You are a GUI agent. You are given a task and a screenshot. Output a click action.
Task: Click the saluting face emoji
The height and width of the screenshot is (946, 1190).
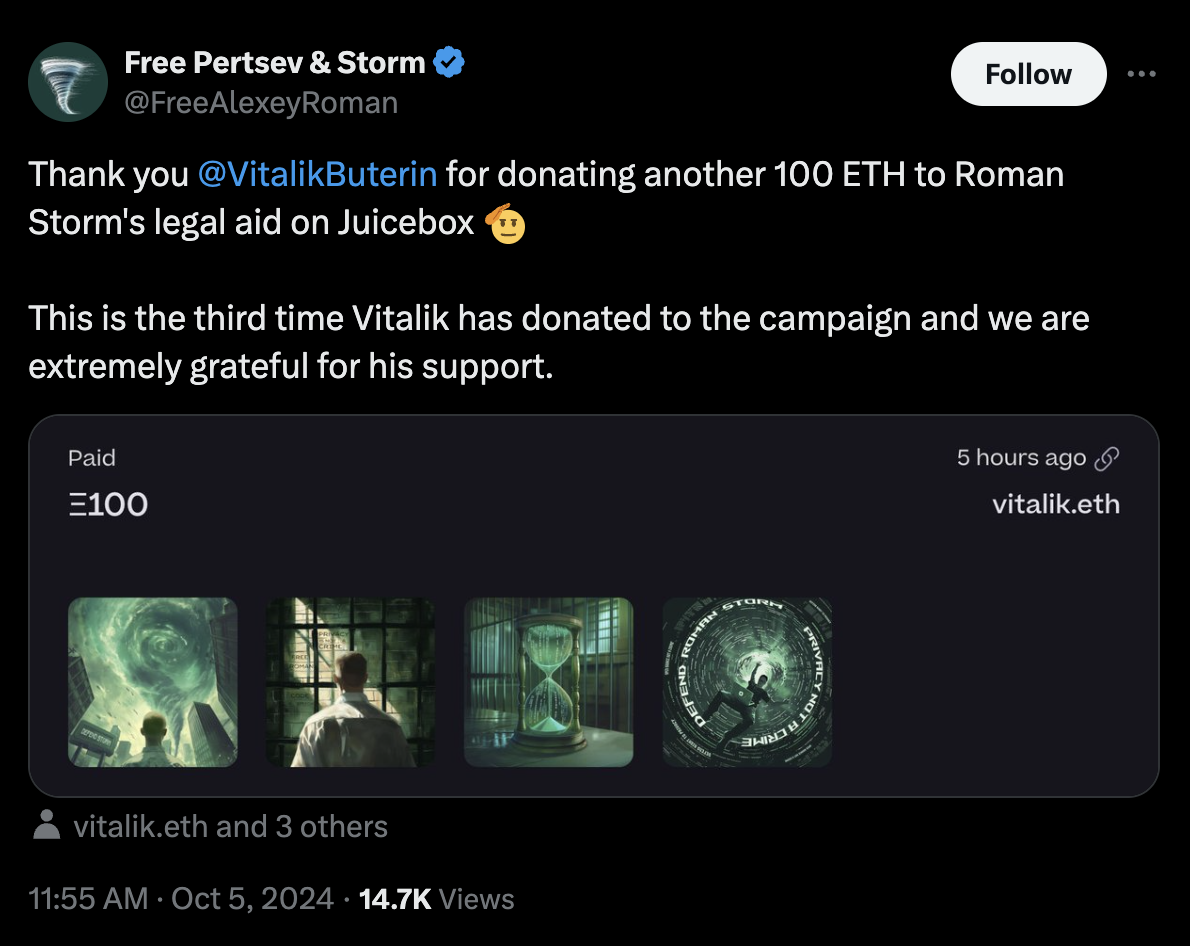tap(506, 224)
